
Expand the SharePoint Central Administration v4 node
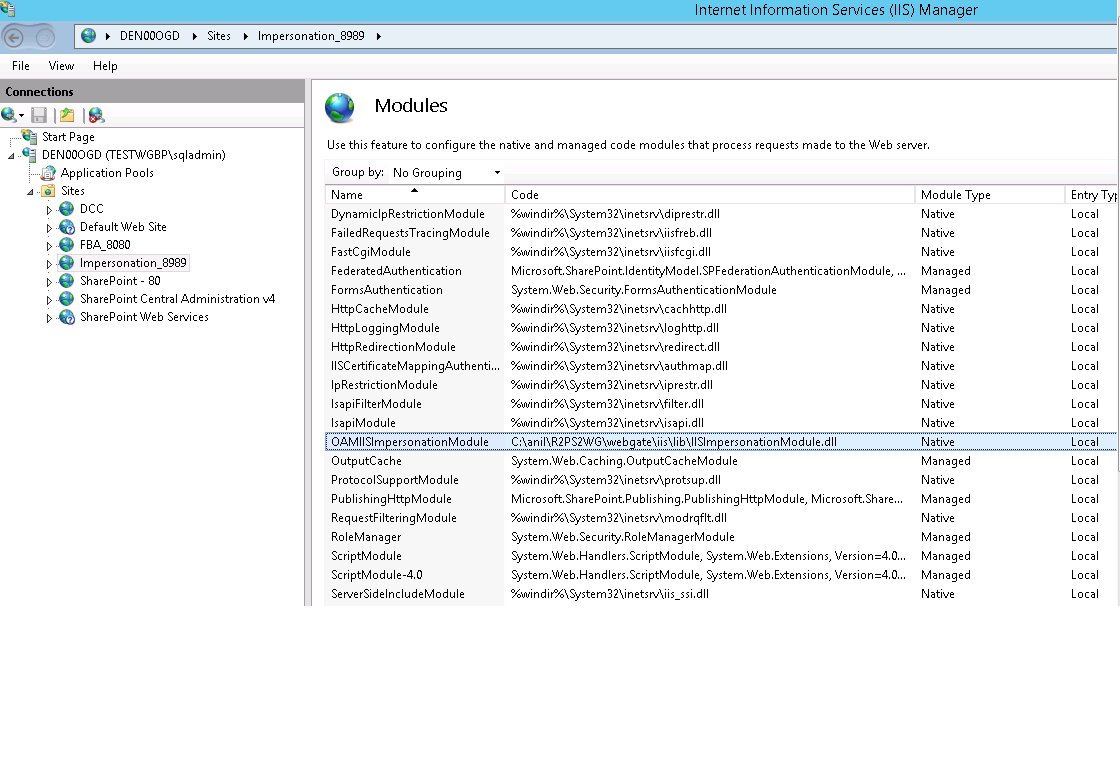(49, 300)
